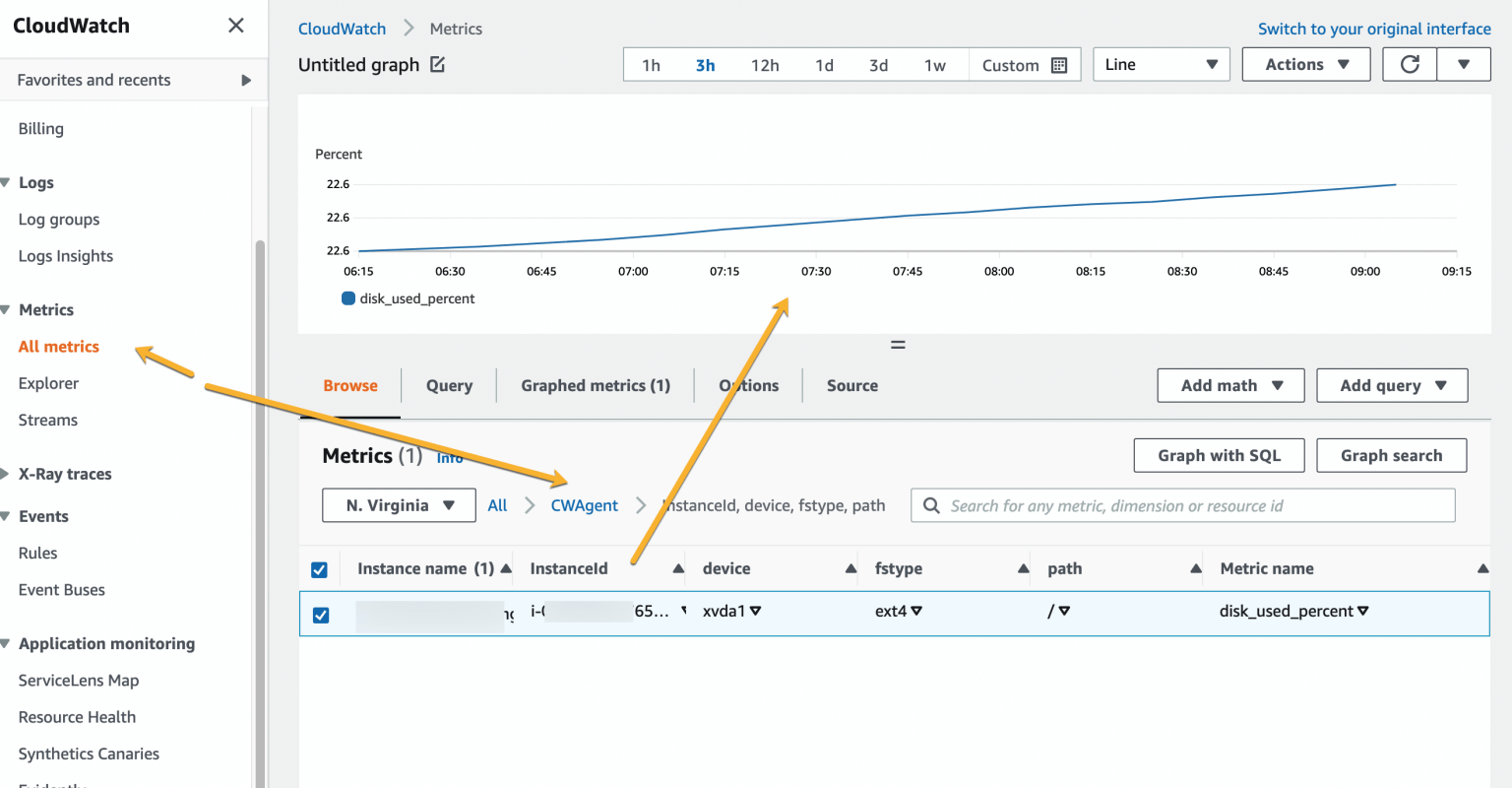Switch to the Graphed metrics (1) tab
Viewport: 1512px width, 788px height.
click(x=596, y=386)
